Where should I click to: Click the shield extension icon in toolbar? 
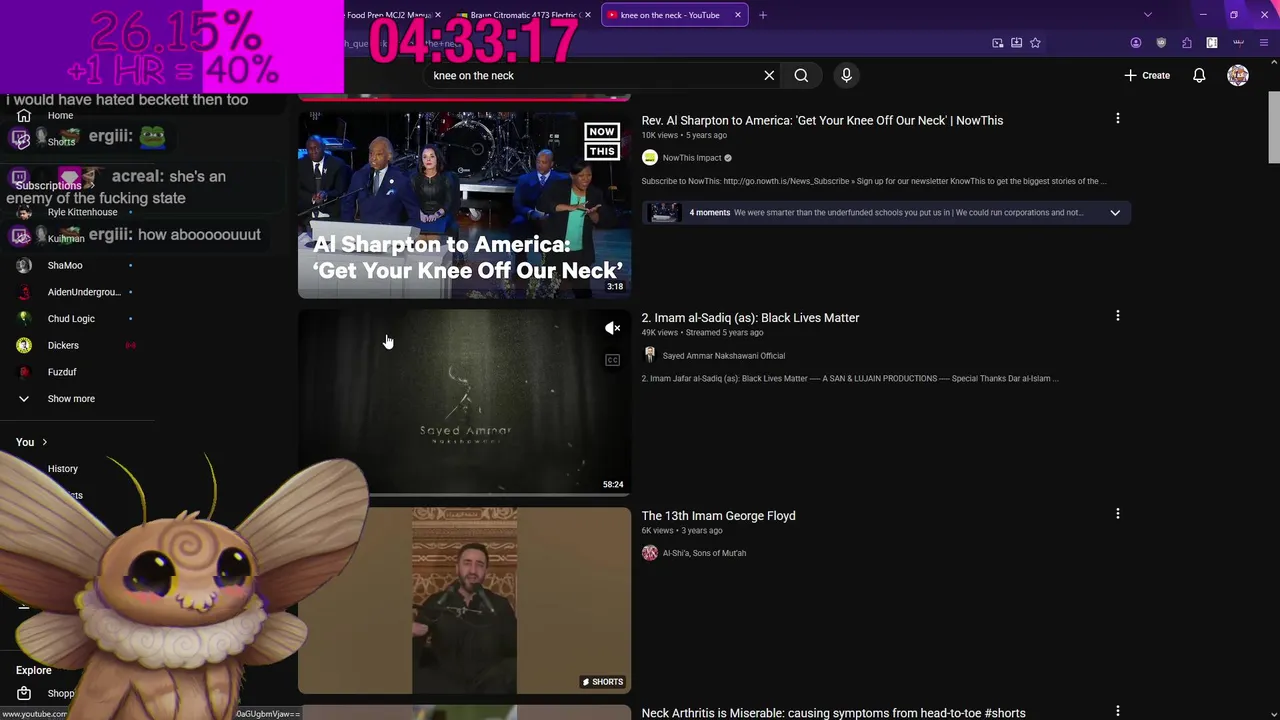(x=1161, y=43)
